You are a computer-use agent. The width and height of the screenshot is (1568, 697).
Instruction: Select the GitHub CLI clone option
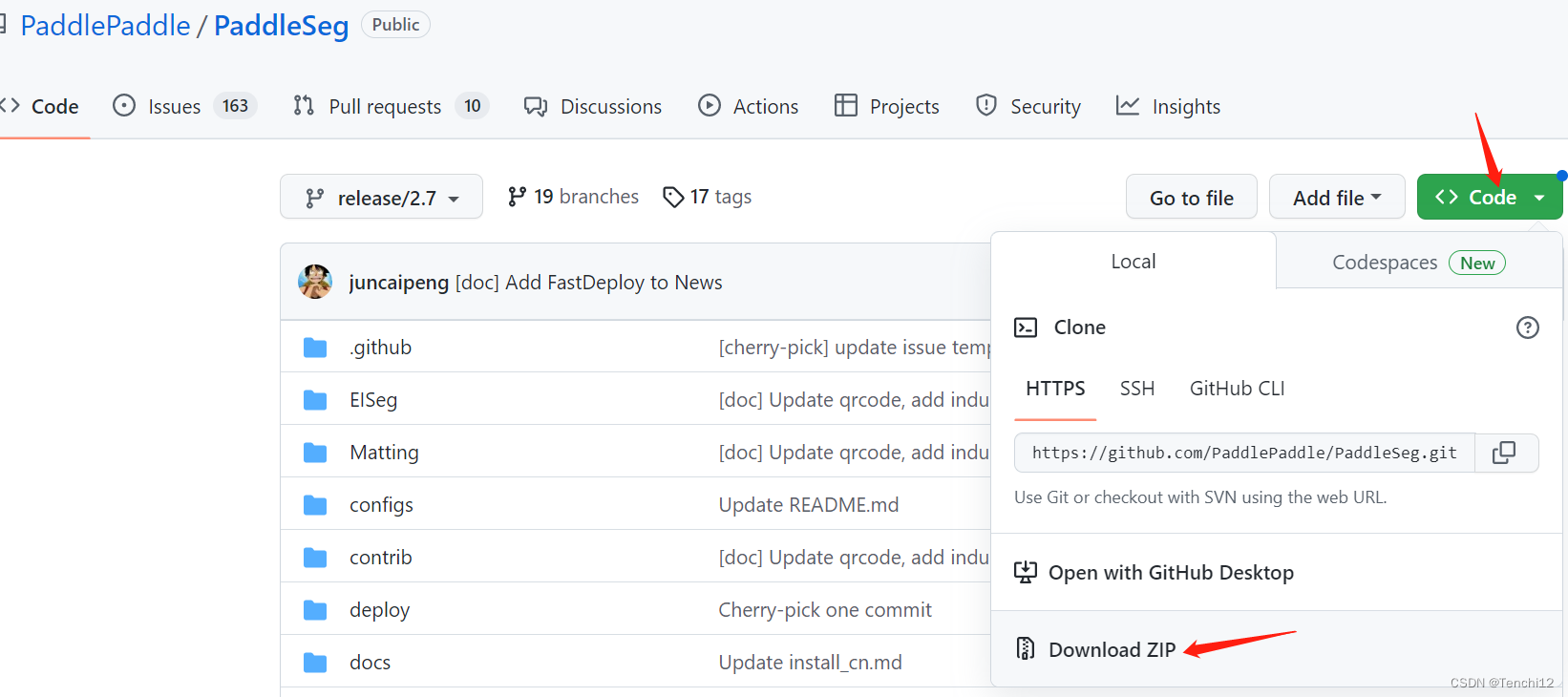(x=1237, y=389)
